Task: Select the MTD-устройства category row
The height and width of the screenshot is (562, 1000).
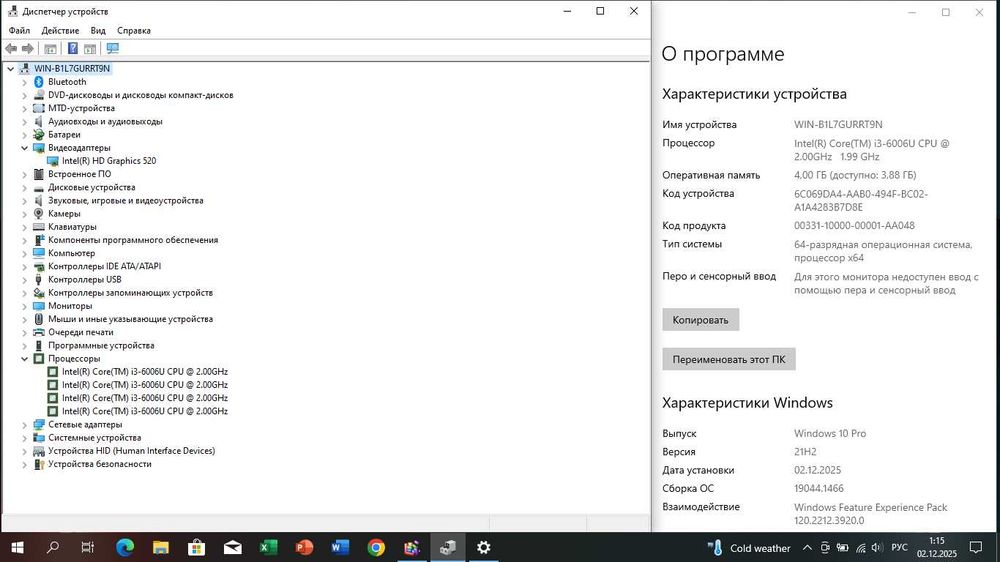Action: (81, 108)
